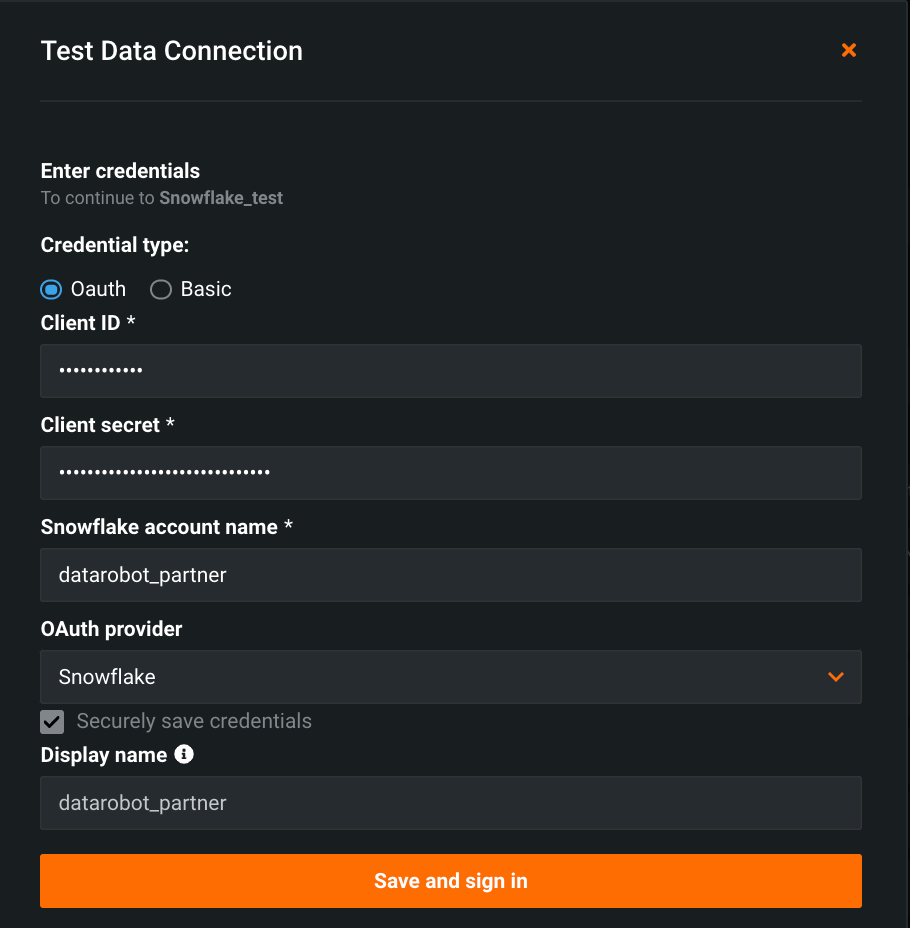Focus the Client secret input field

(x=450, y=473)
